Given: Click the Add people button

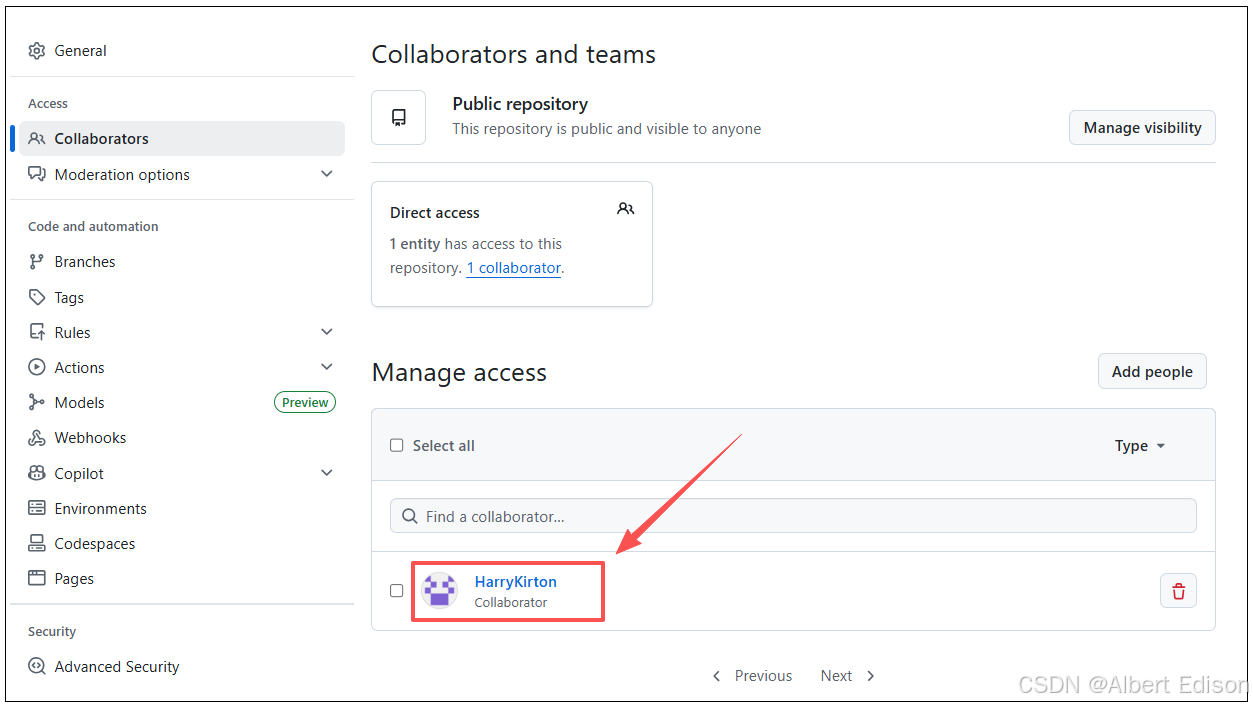Looking at the screenshot, I should click(x=1152, y=371).
